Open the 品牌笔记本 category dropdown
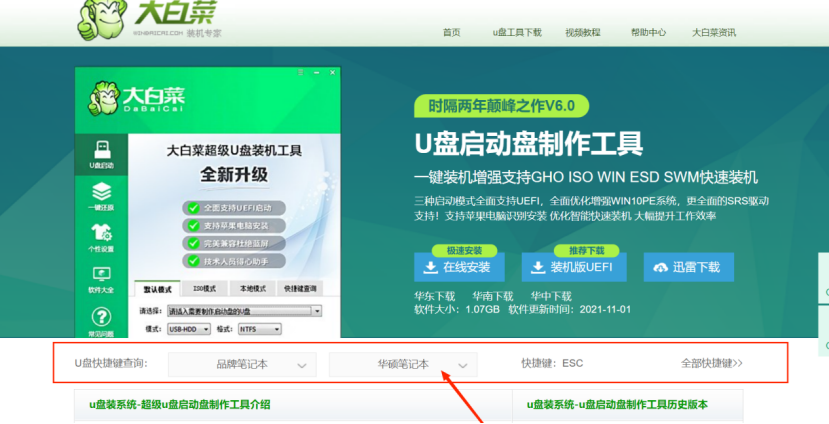Image resolution: width=829 pixels, height=424 pixels. [x=242, y=364]
